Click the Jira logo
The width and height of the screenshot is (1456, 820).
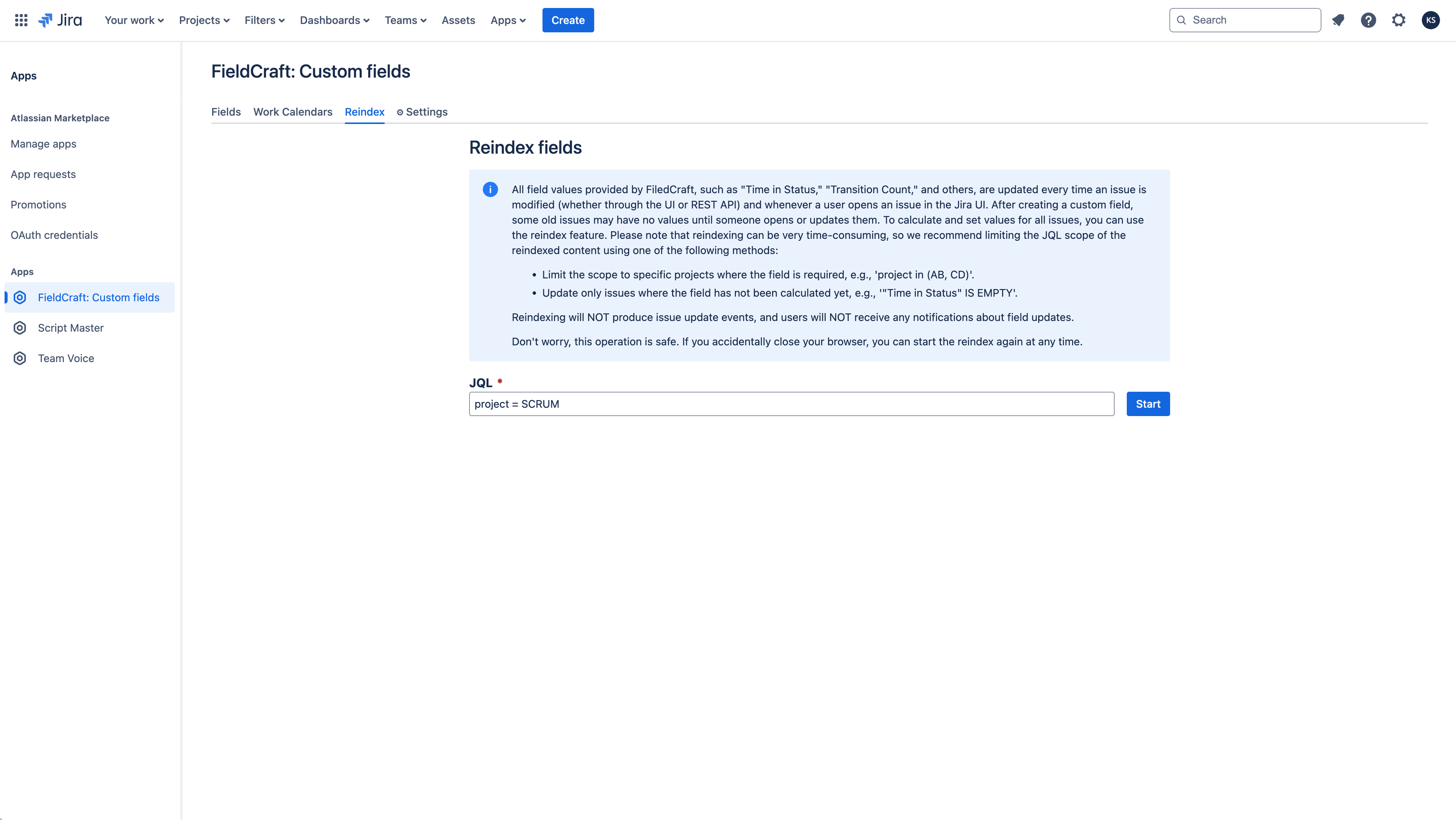(60, 21)
